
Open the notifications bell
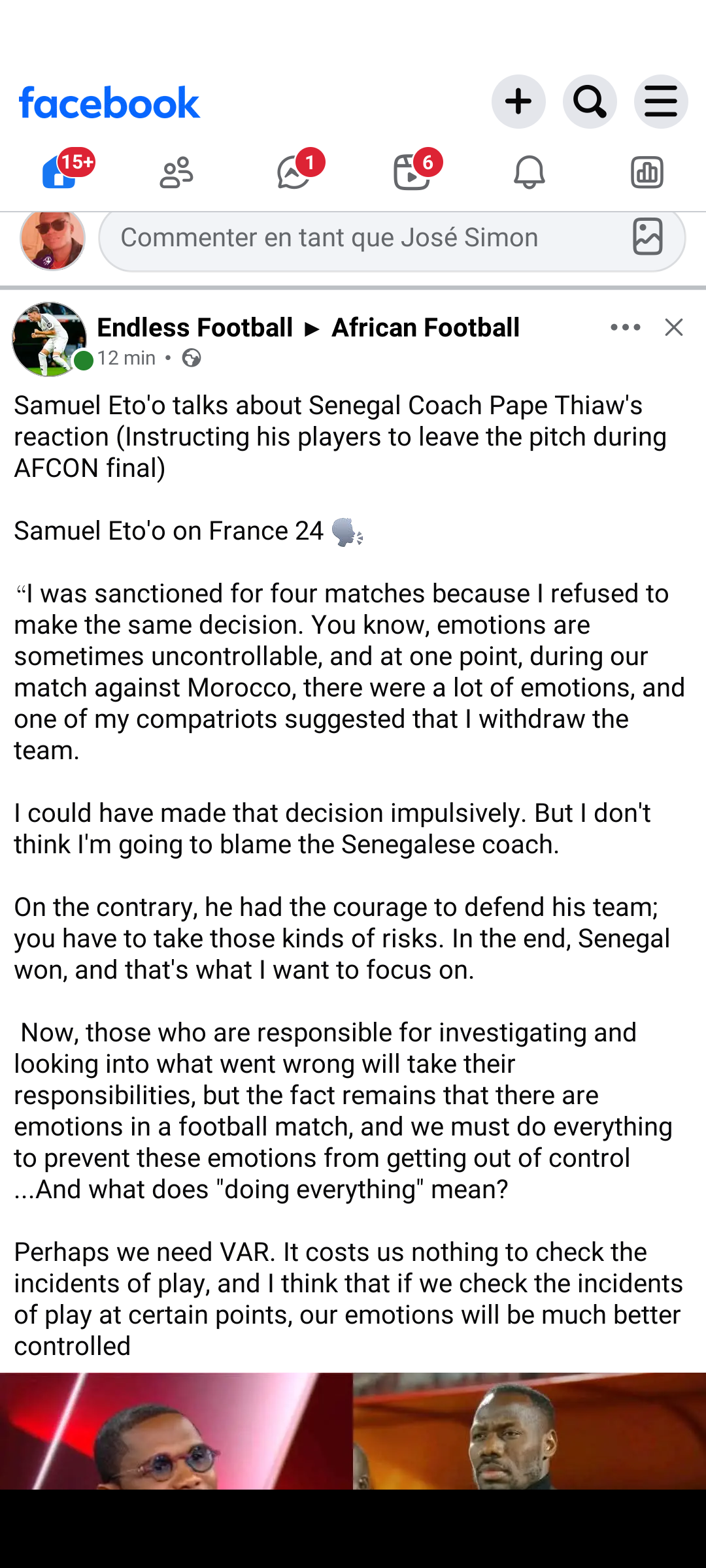[529, 173]
